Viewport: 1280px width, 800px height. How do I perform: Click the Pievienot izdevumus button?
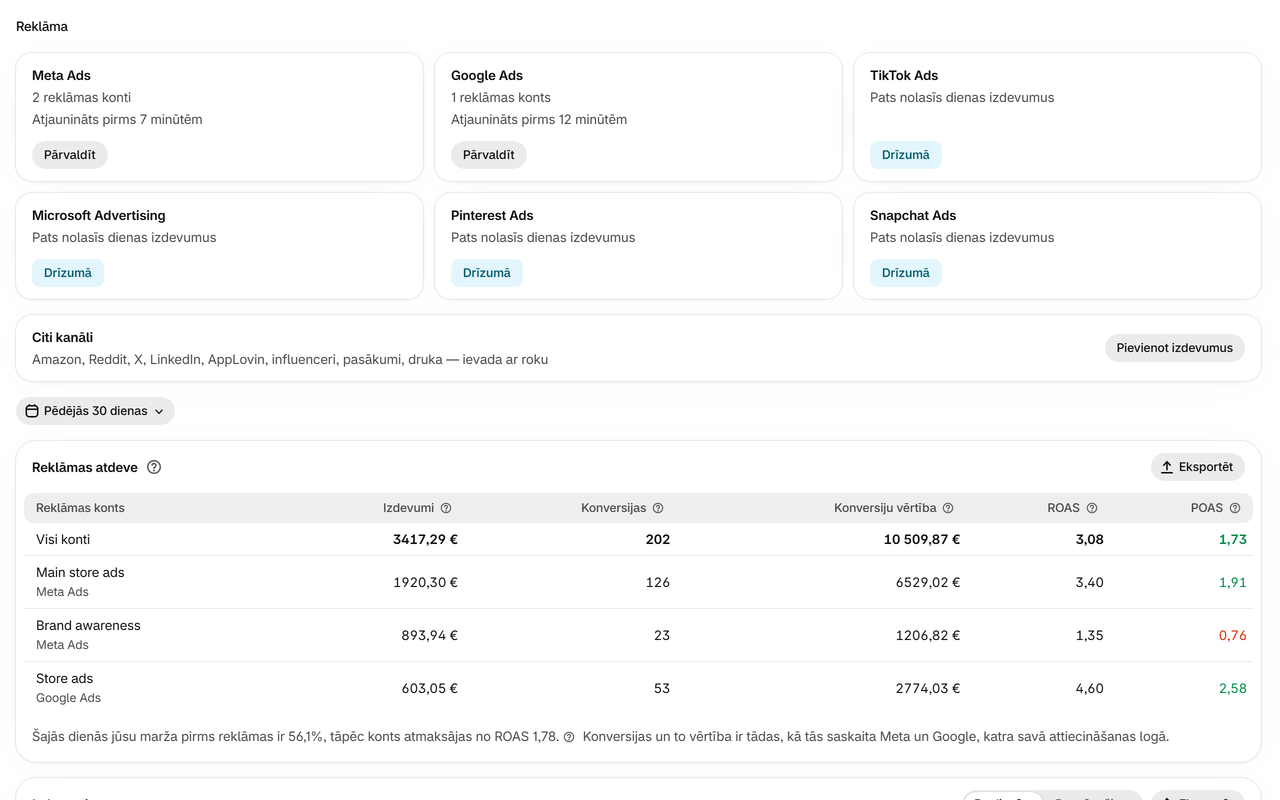(1175, 348)
